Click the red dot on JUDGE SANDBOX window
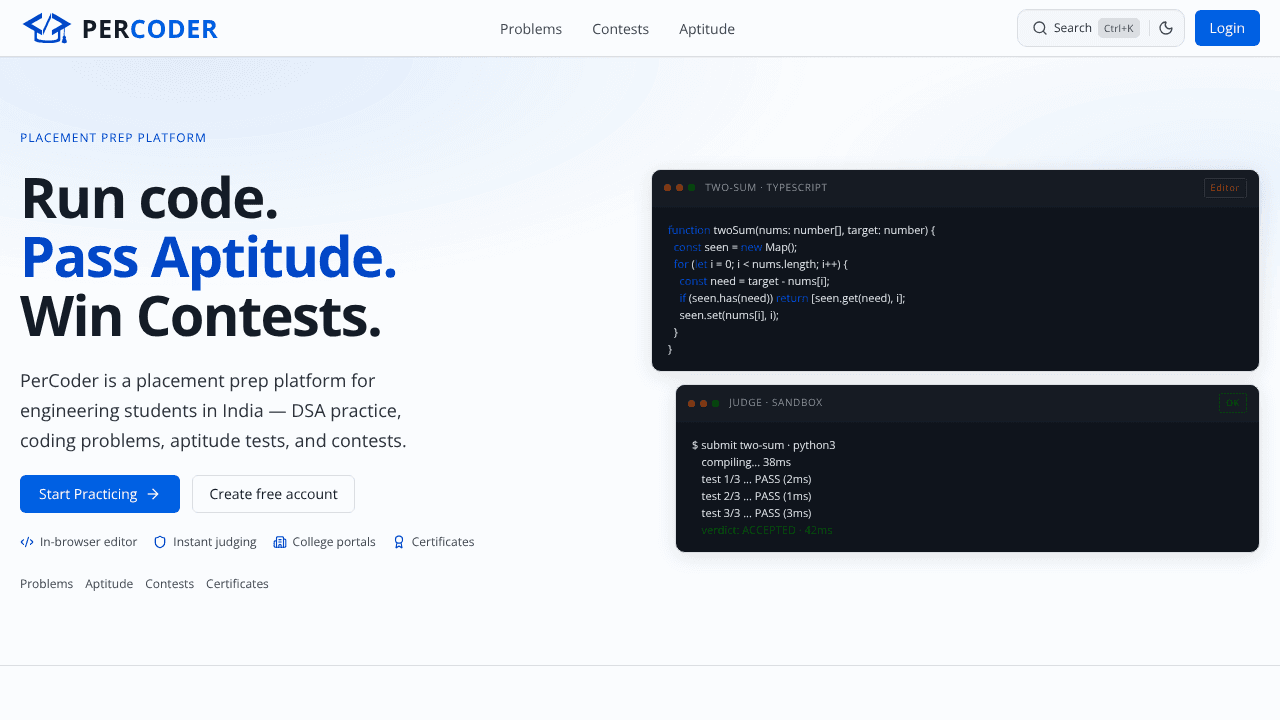 pyautogui.click(x=692, y=403)
